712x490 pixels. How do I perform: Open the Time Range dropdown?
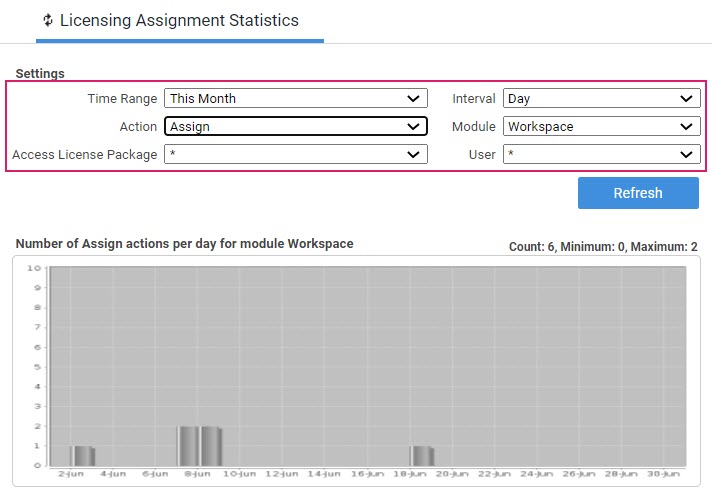(295, 99)
